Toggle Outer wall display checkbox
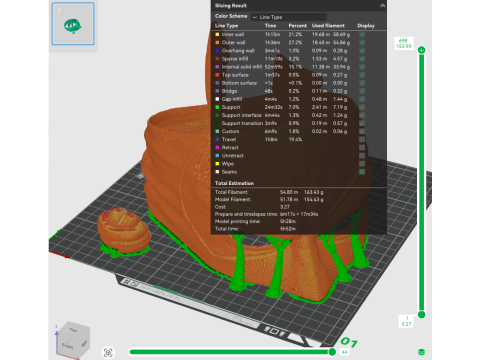Screen dimensions: 480x360 click(362, 42)
